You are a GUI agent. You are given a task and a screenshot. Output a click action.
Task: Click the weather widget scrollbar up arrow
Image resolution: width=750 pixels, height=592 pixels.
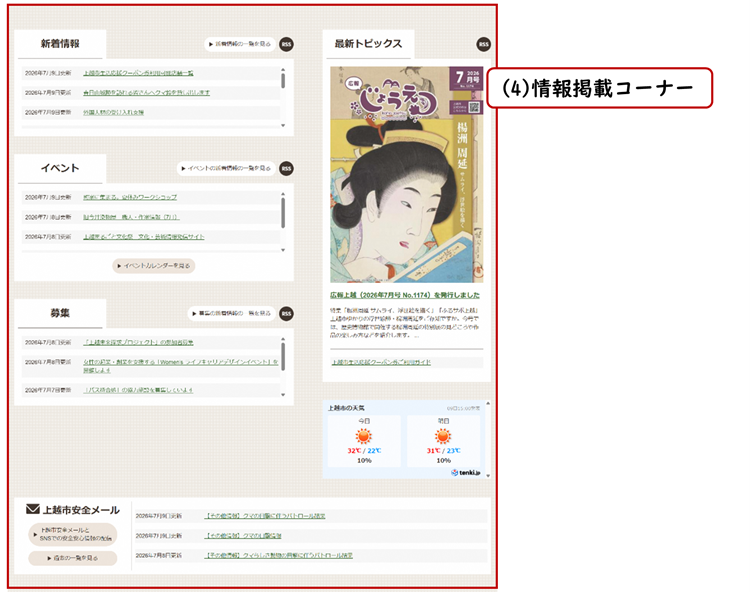tap(488, 404)
